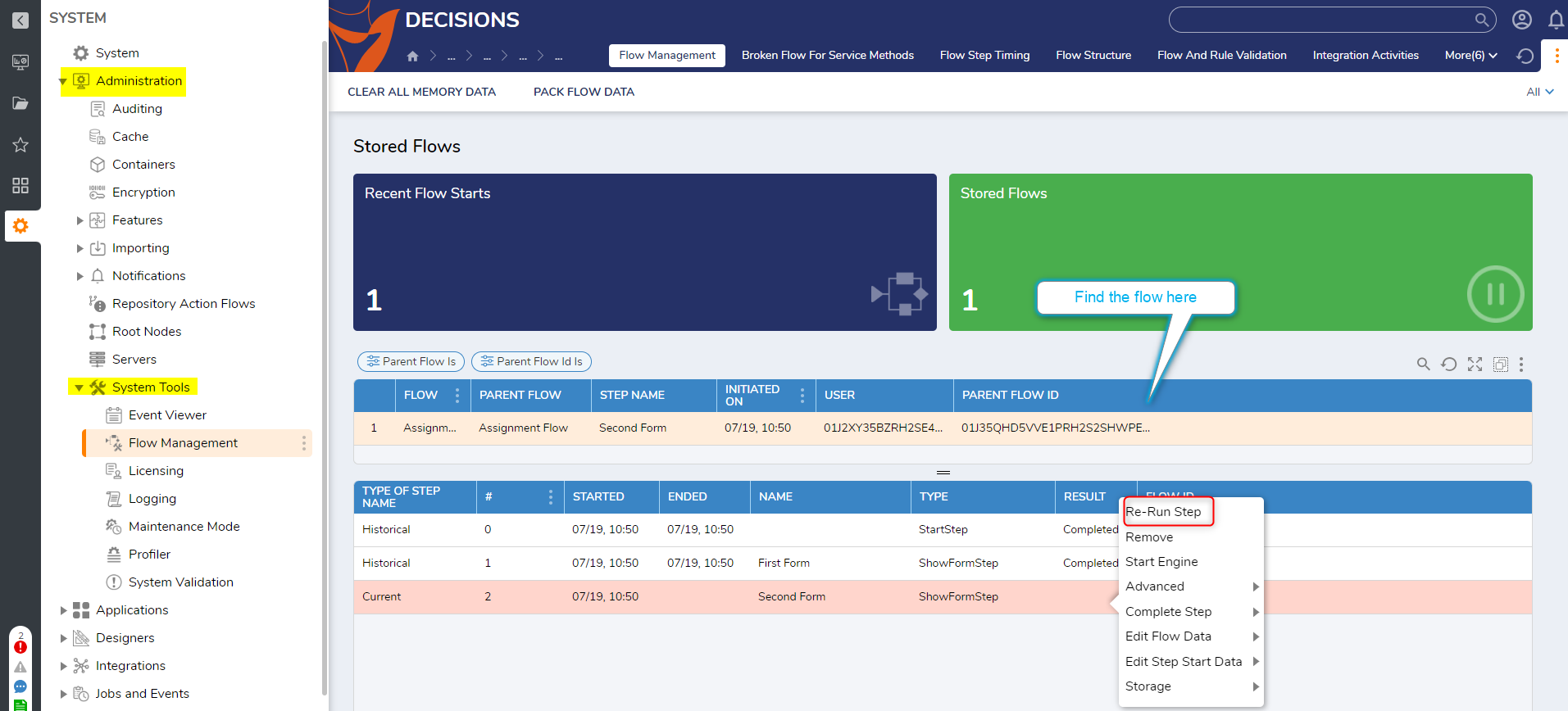Search the stored flows grid
This screenshot has width=1568, height=711.
(1423, 365)
